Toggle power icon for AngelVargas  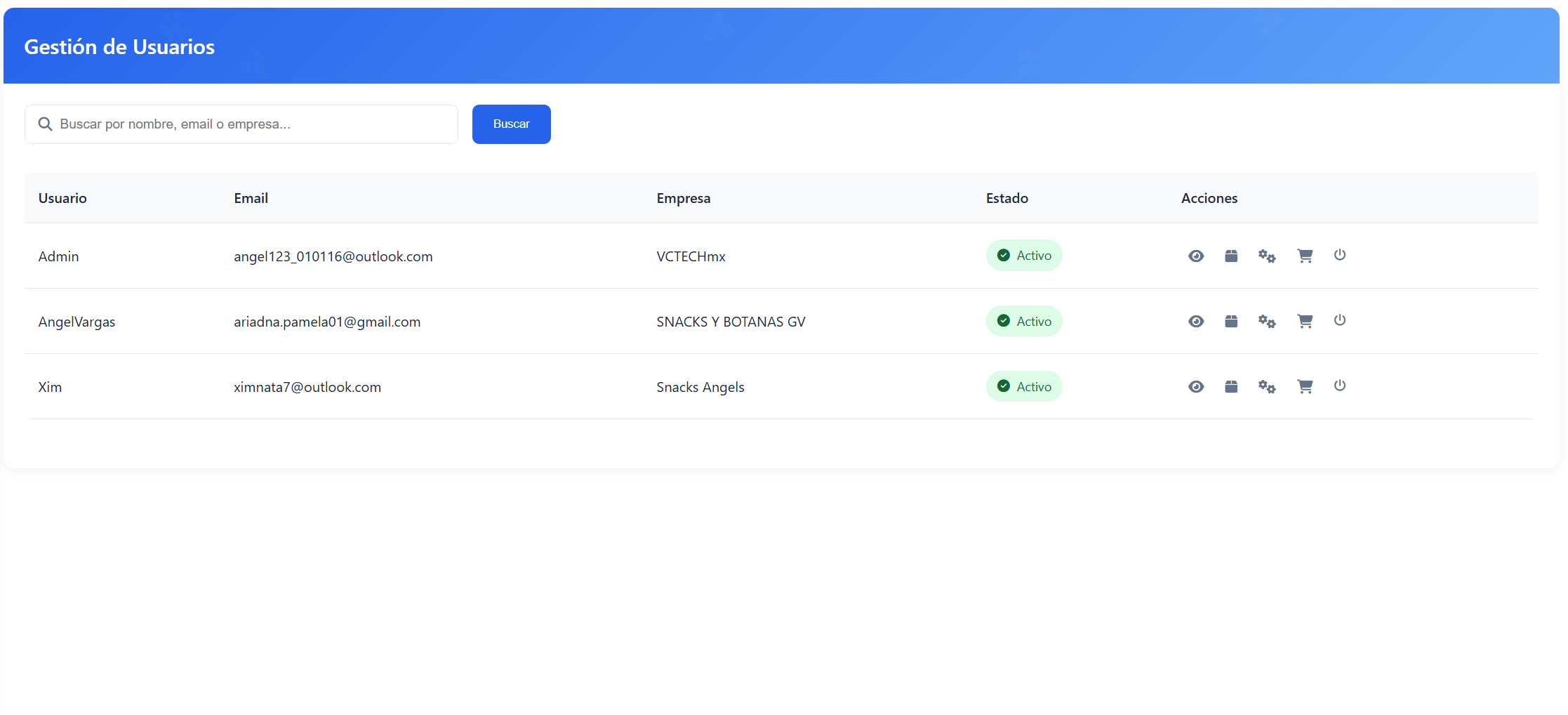(1340, 320)
